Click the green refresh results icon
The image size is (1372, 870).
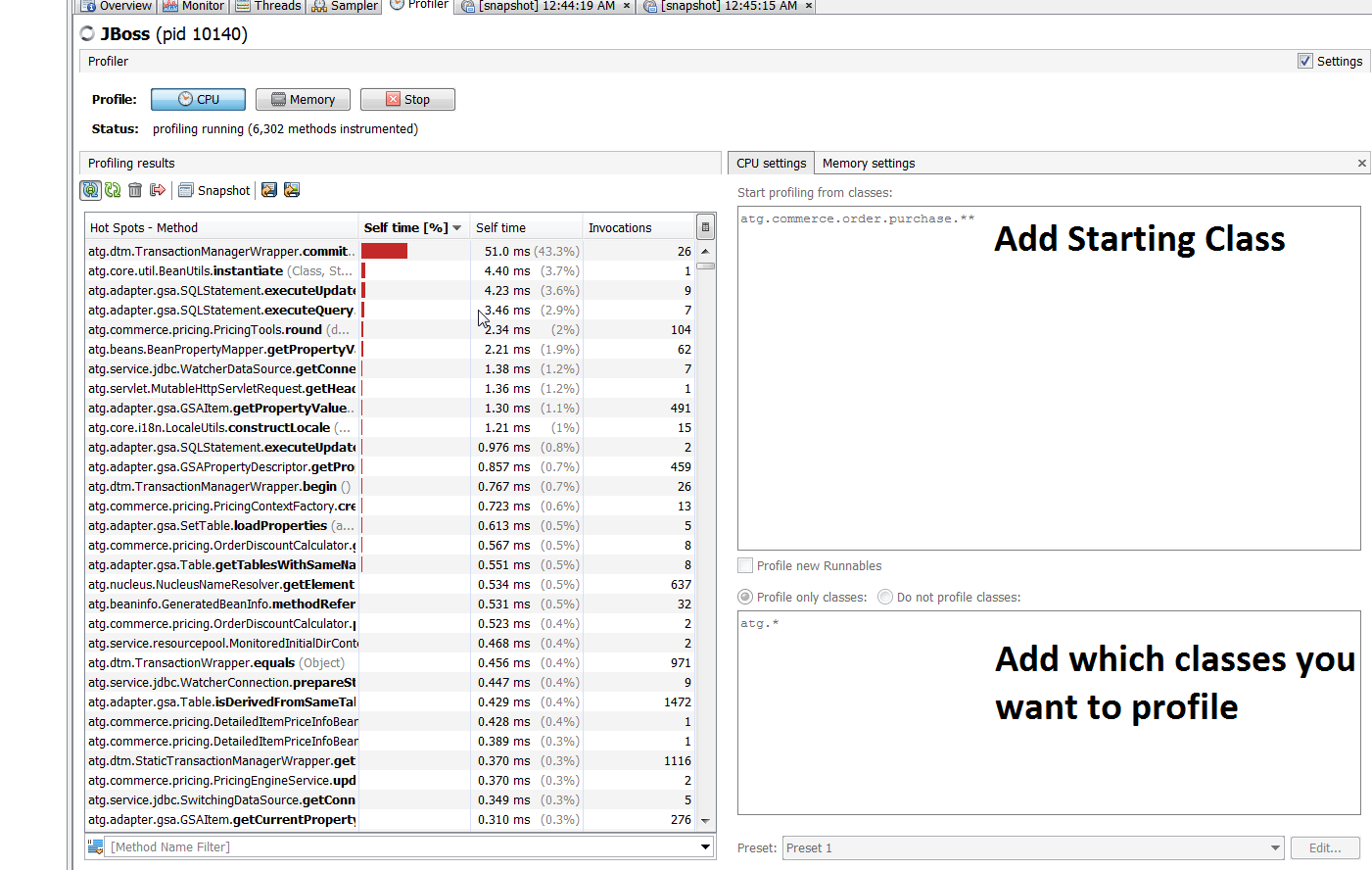click(x=113, y=190)
